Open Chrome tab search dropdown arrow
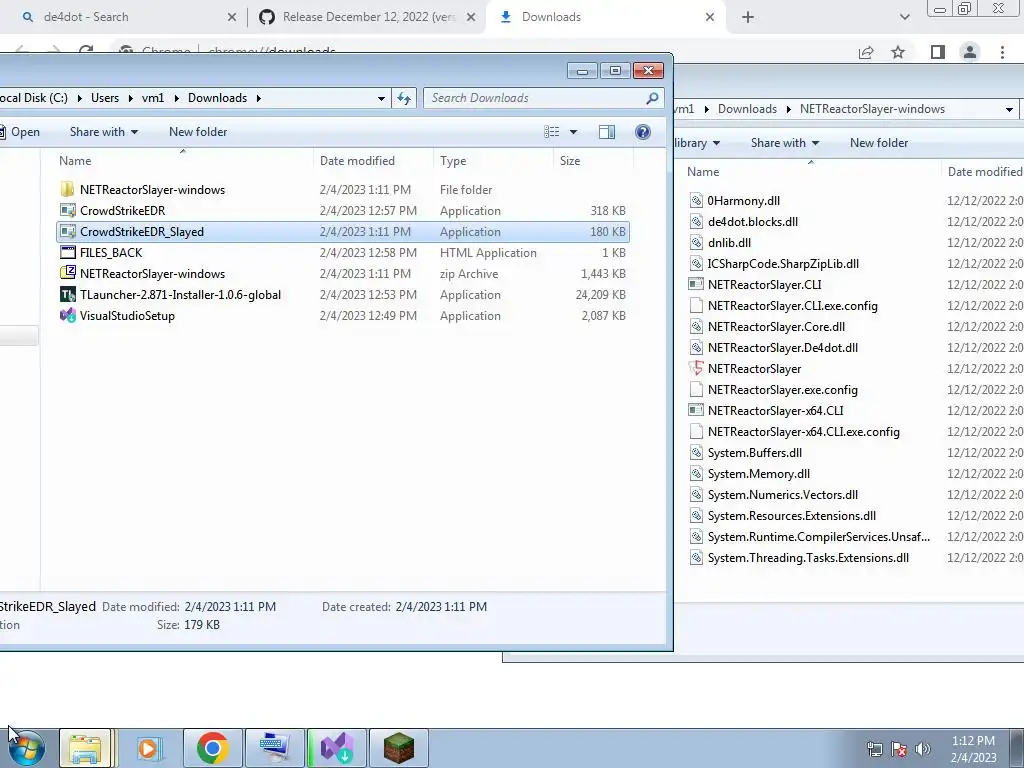1024x768 pixels. point(904,17)
